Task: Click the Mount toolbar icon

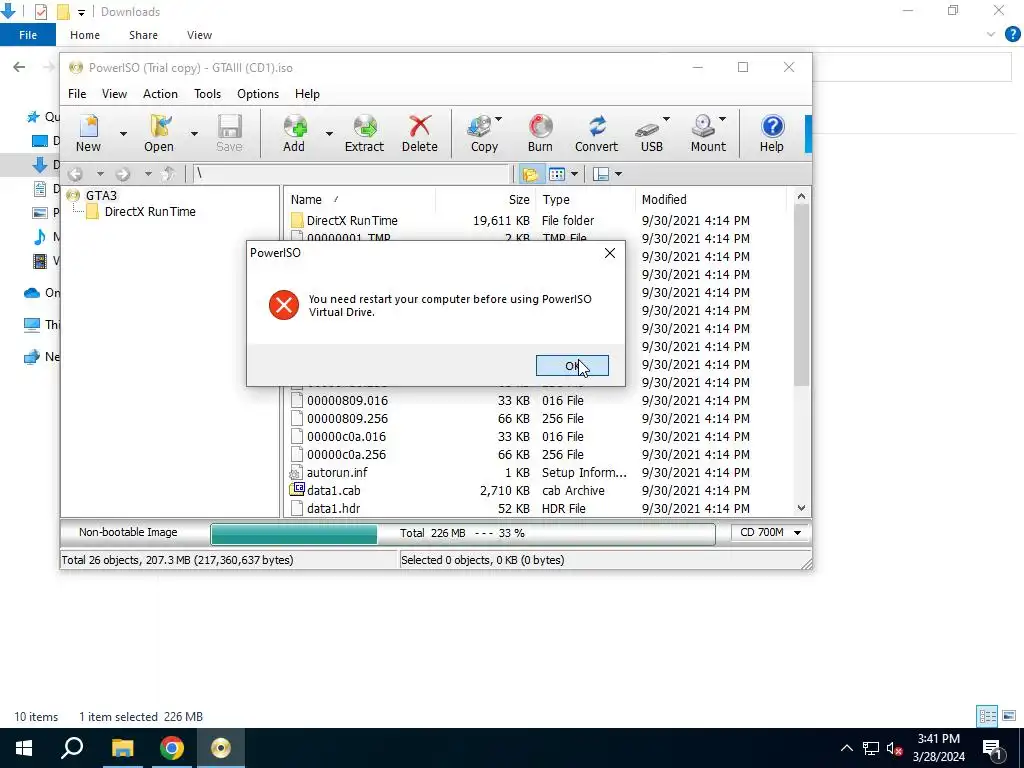Action: point(707,133)
